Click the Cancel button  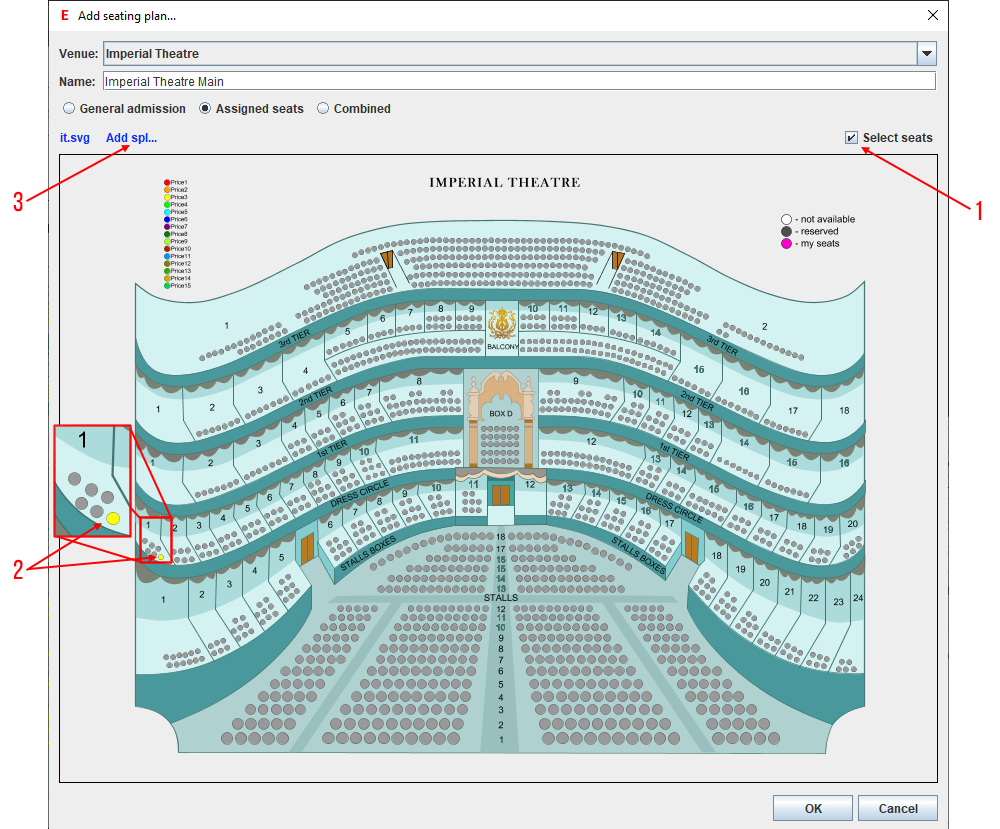tap(897, 808)
